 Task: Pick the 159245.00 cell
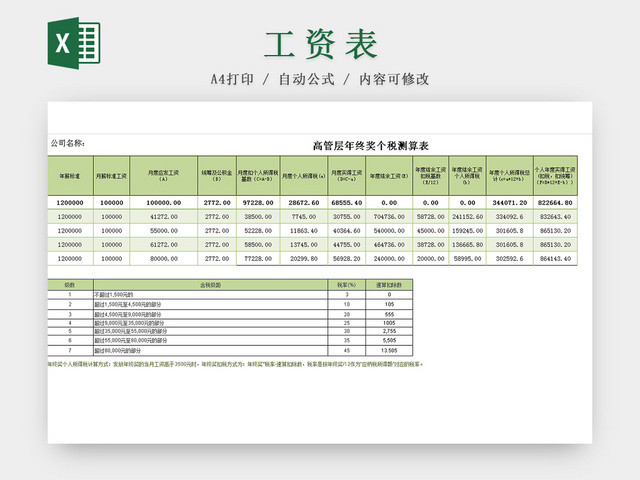pos(467,231)
